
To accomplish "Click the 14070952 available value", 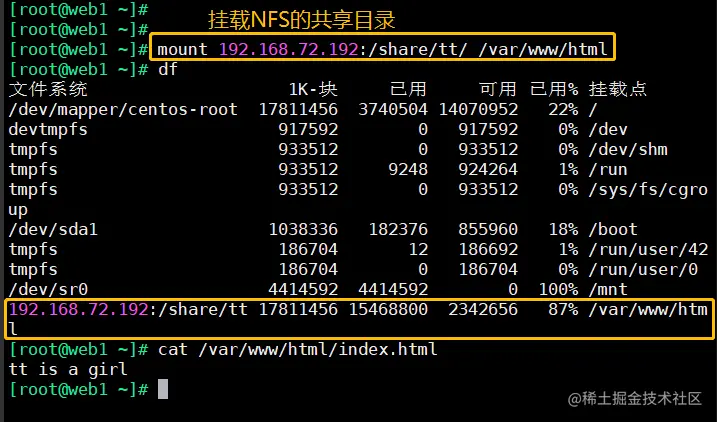I will 478,110.
